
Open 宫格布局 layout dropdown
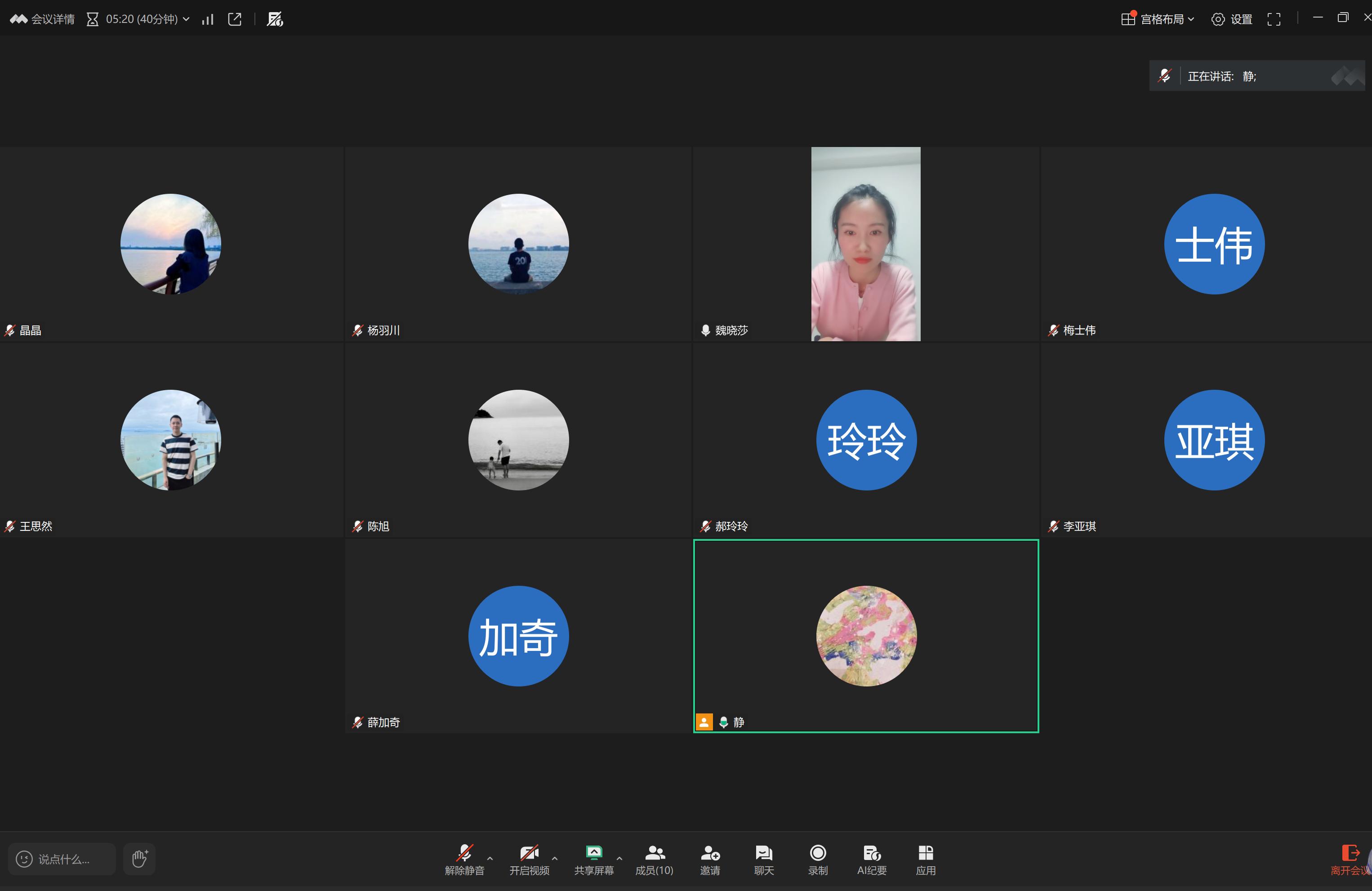[1158, 20]
